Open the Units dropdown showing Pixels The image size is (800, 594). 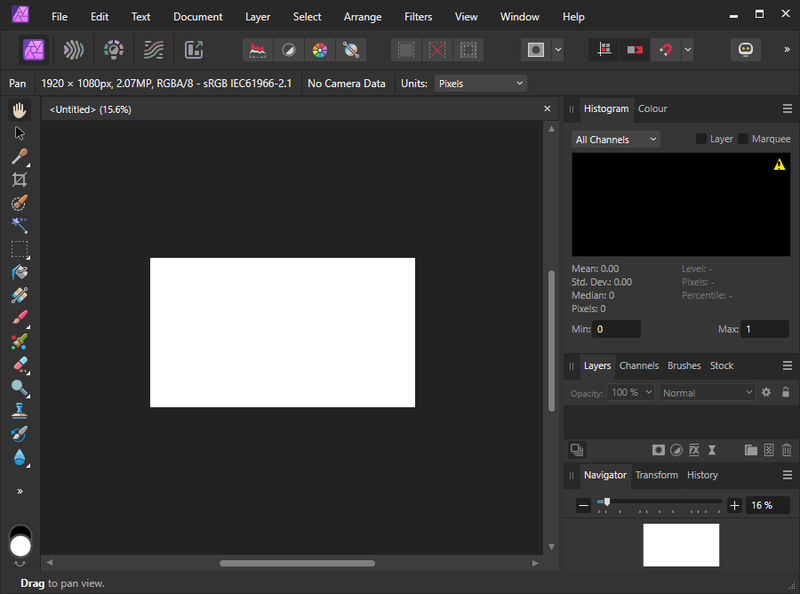480,84
